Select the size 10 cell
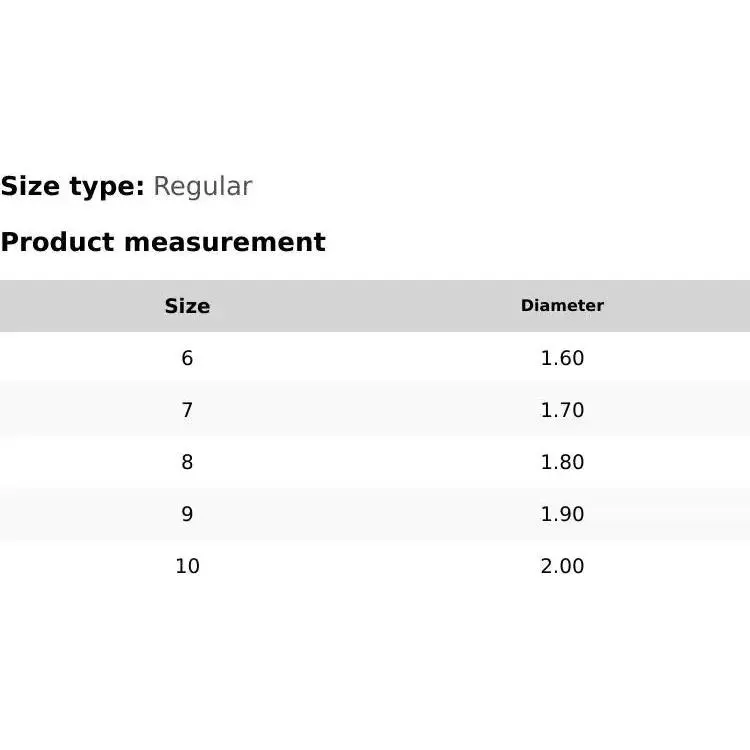Image resolution: width=750 pixels, height=750 pixels. [x=187, y=566]
